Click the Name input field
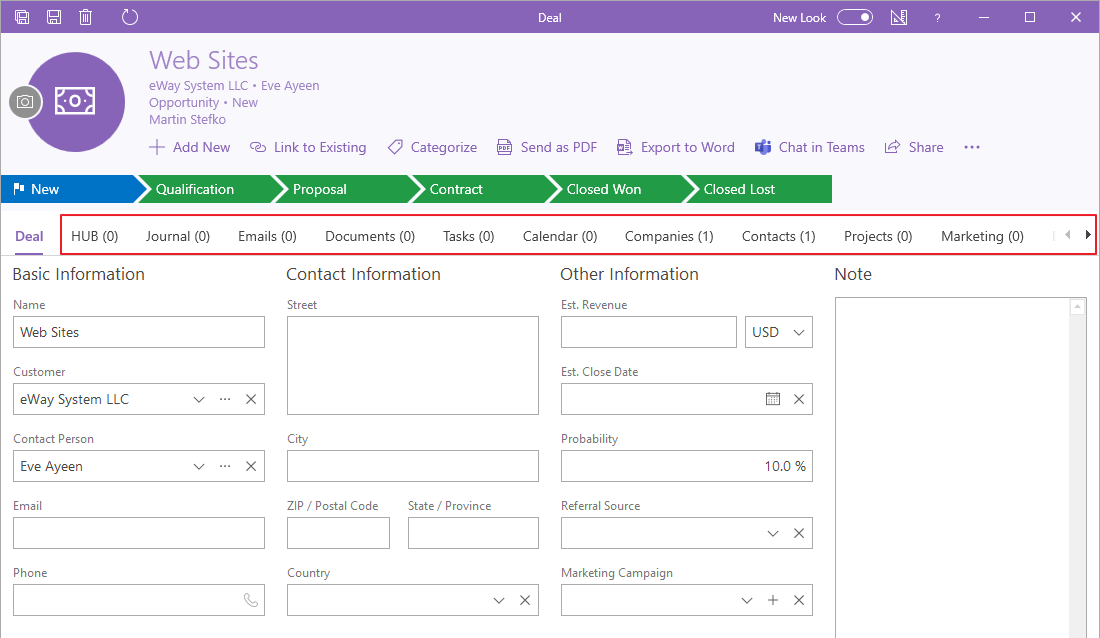The image size is (1100, 638). click(x=139, y=332)
